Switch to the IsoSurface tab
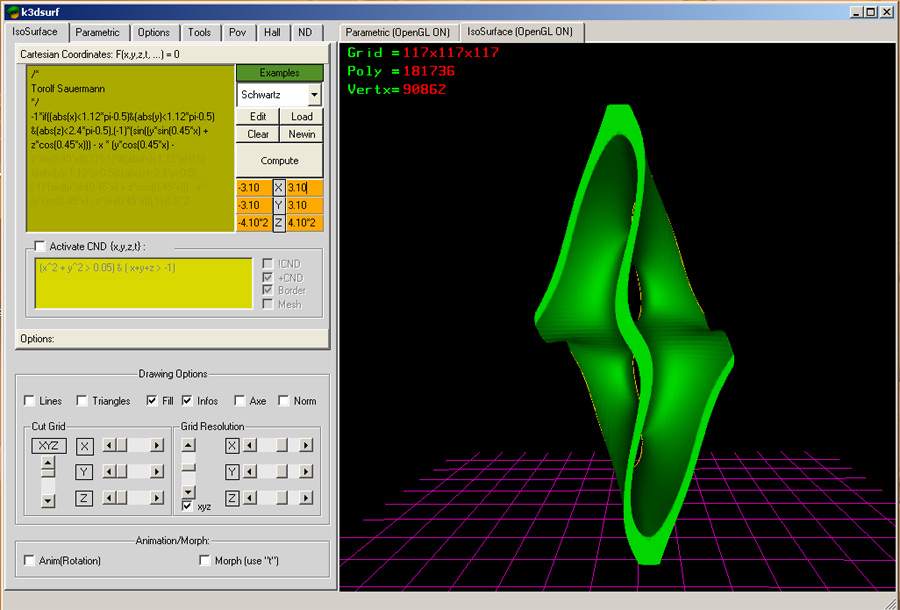 tap(36, 32)
